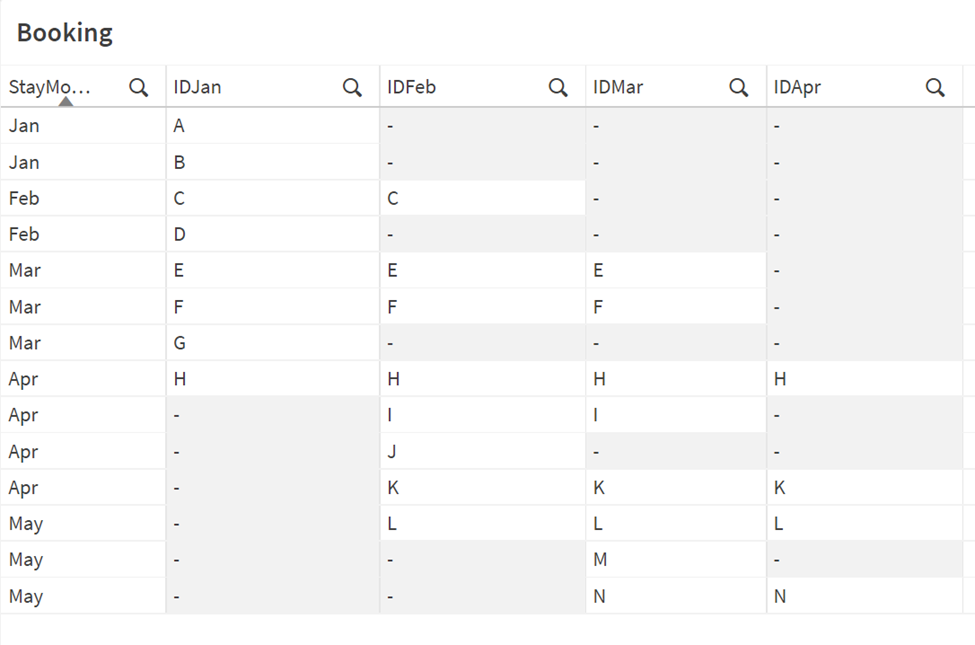The width and height of the screenshot is (975, 645).
Task: Select value C in the IDFeb column
Action: pyautogui.click(x=393, y=198)
